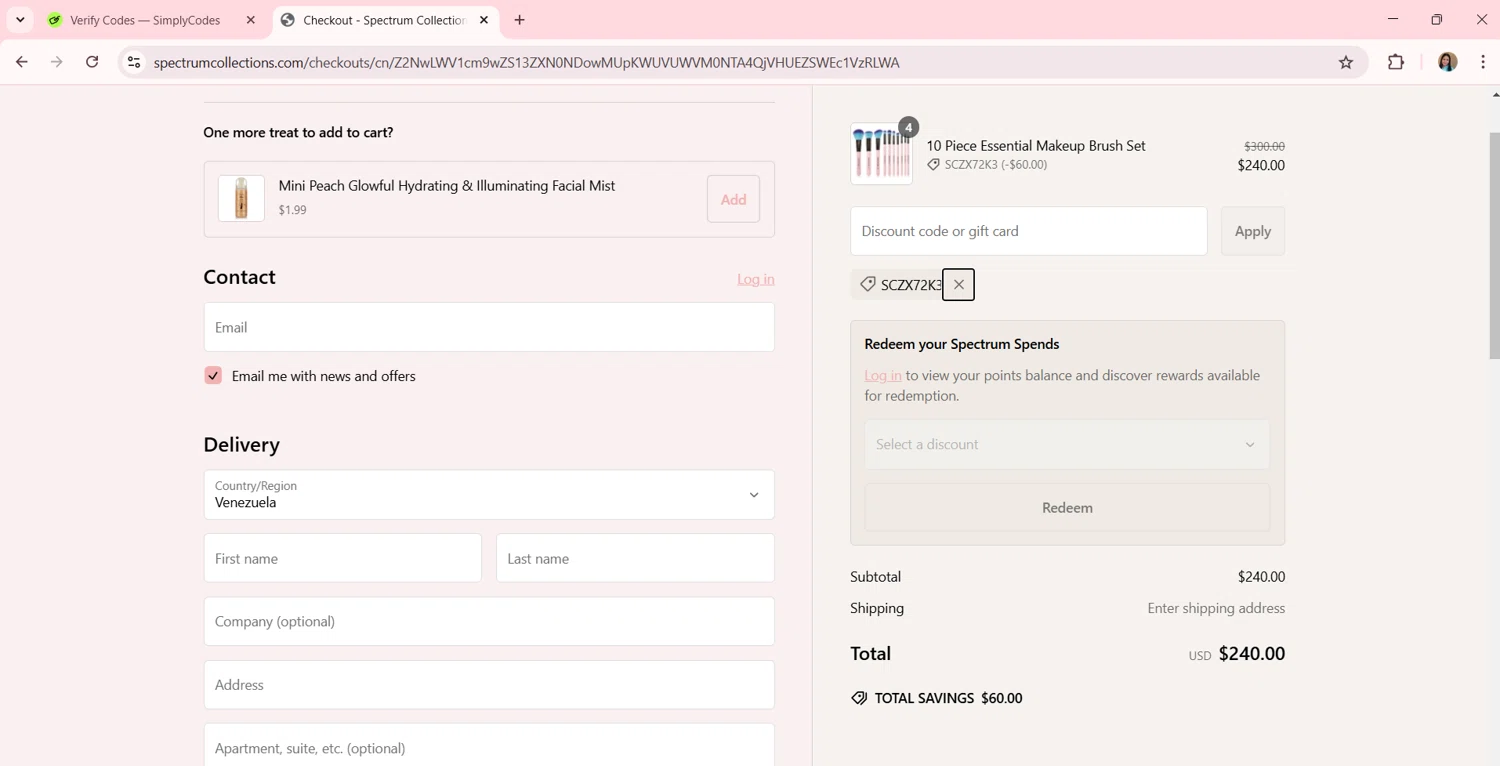Click the Enter shipping address text

click(x=1216, y=608)
